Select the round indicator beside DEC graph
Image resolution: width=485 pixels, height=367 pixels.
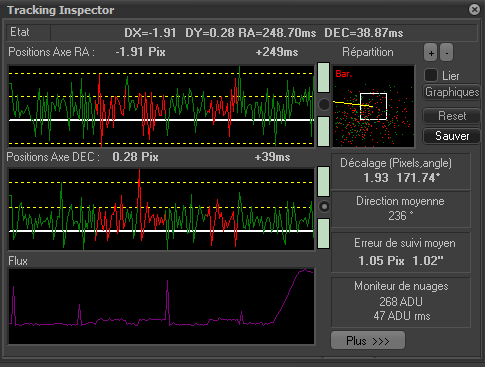[324, 207]
